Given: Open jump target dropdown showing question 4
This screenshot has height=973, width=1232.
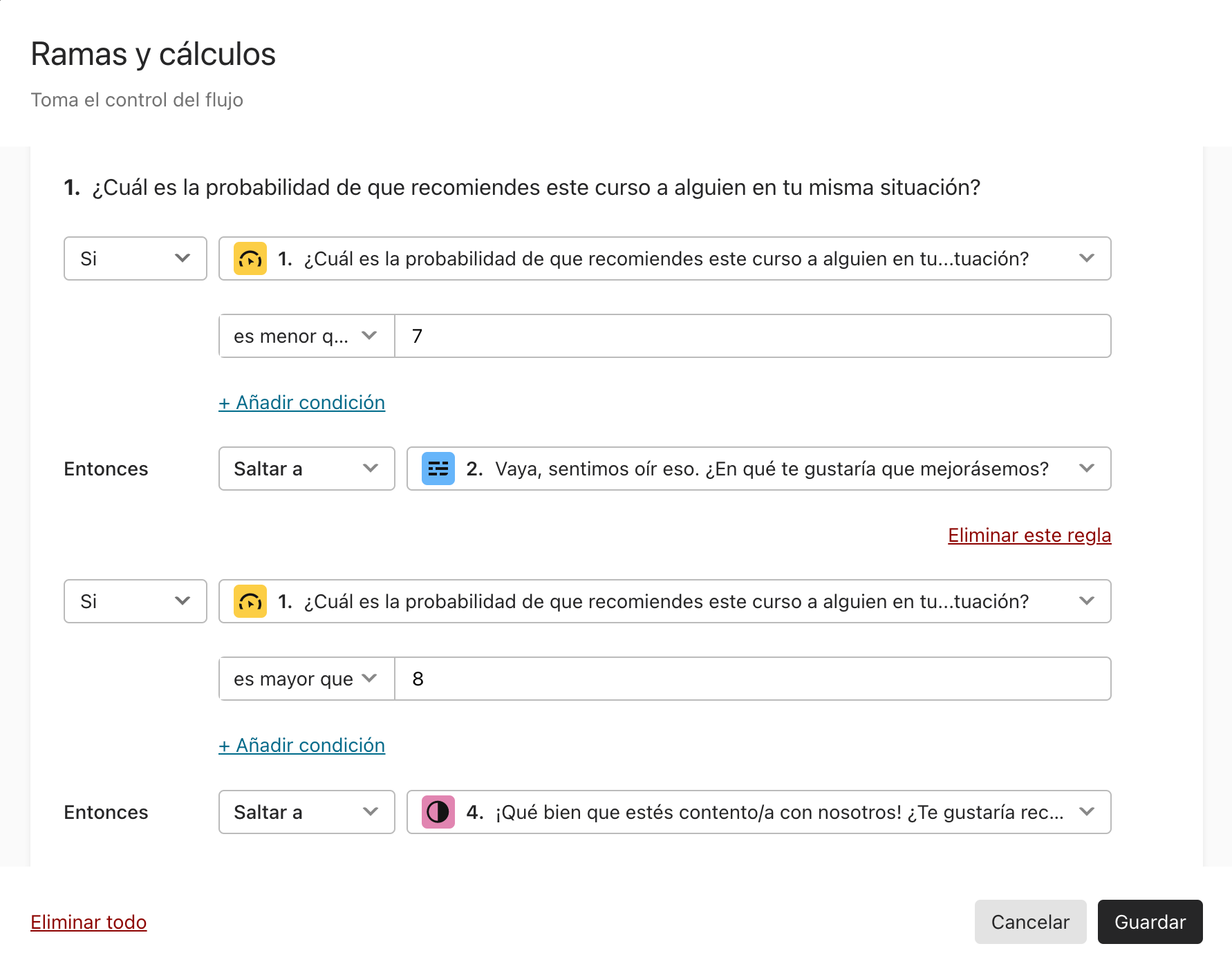Looking at the screenshot, I should tap(759, 812).
